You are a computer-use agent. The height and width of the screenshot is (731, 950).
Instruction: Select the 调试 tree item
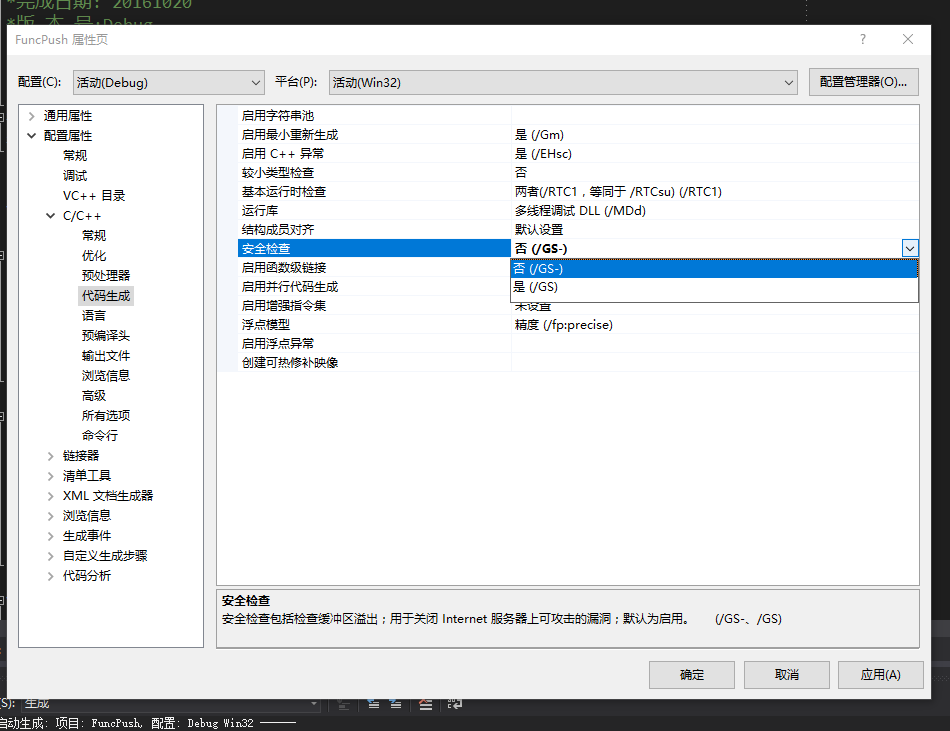pyautogui.click(x=75, y=176)
